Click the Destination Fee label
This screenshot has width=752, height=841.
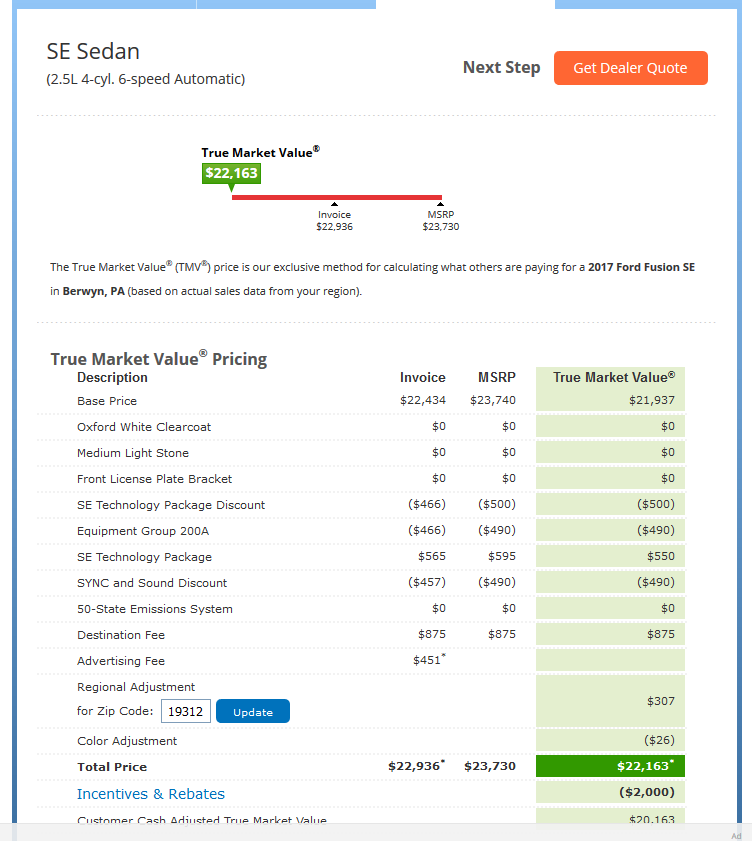tap(121, 635)
